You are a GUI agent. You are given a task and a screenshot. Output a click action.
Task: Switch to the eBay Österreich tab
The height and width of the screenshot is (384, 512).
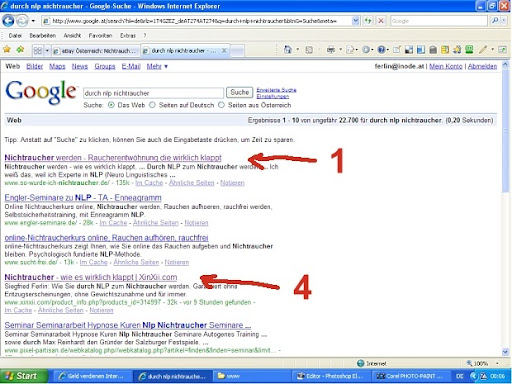point(95,51)
